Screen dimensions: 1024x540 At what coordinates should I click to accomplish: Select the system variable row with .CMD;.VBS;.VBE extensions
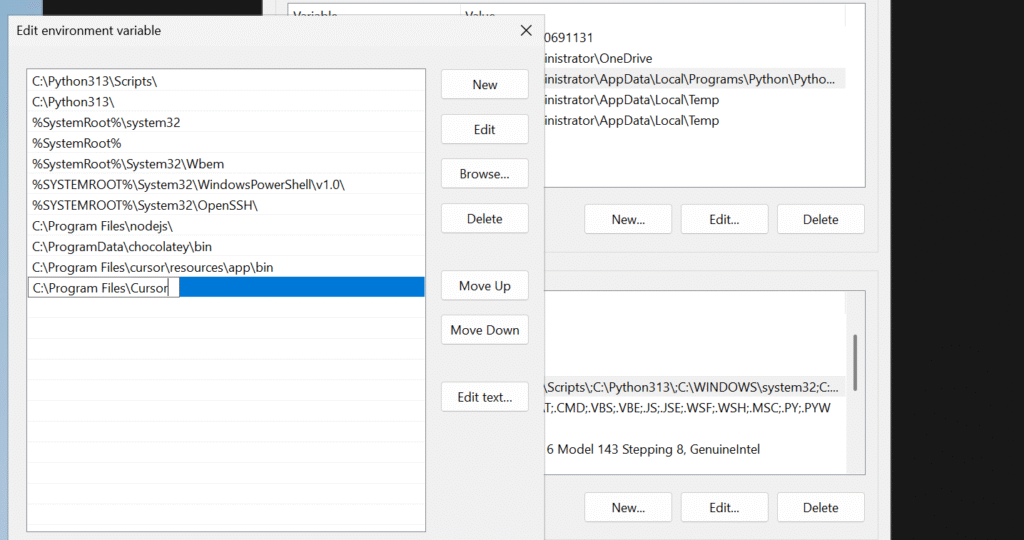[694, 408]
